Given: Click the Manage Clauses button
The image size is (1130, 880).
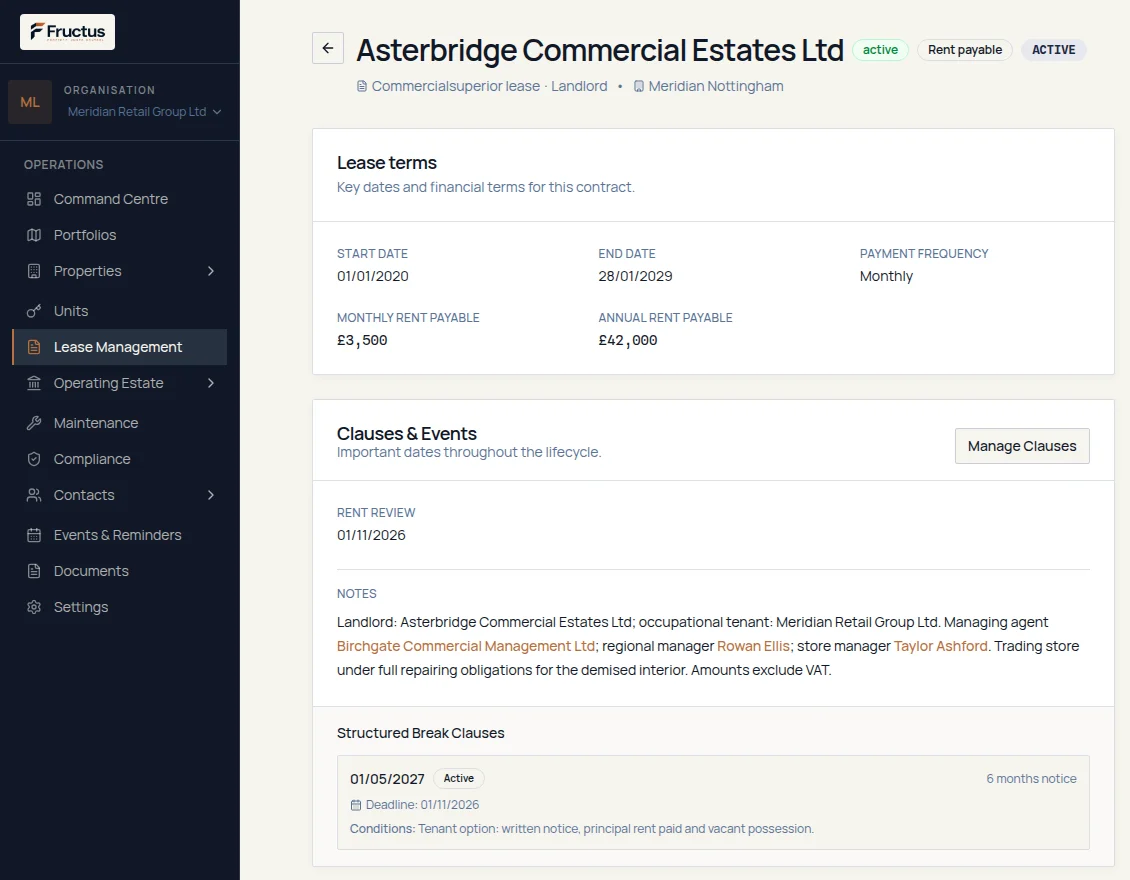Looking at the screenshot, I should pyautogui.click(x=1022, y=446).
